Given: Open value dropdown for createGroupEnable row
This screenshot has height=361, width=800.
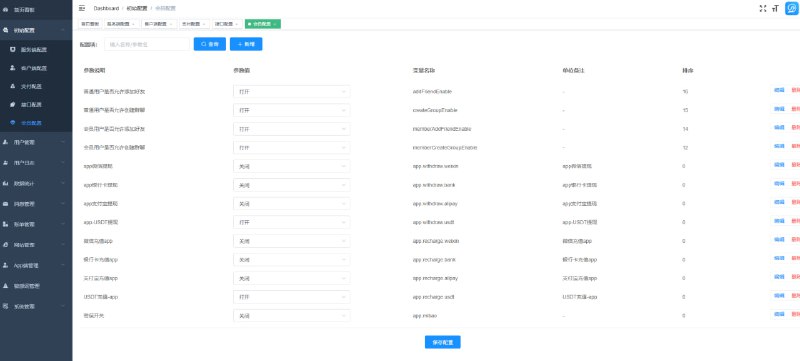Looking at the screenshot, I should (292, 110).
